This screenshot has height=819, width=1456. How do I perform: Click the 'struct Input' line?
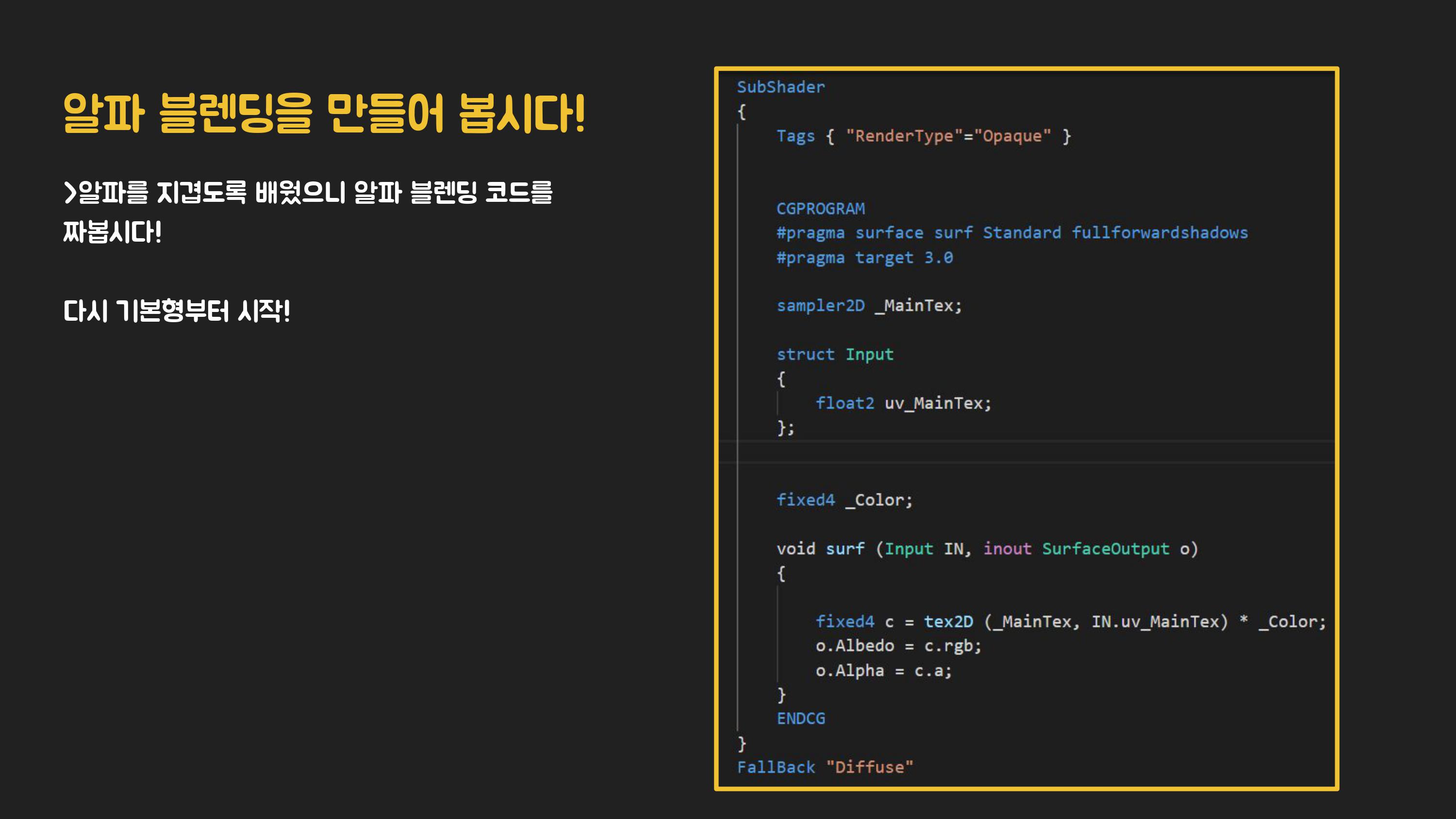[835, 354]
